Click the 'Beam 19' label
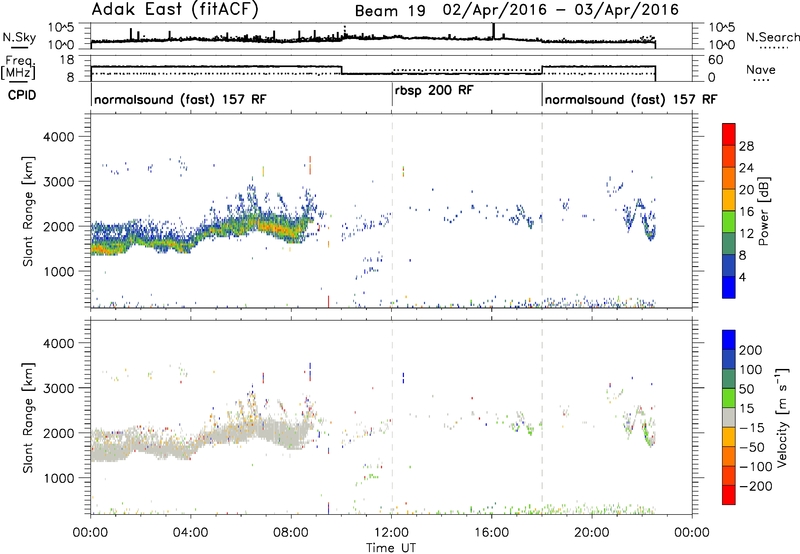Viewport: 800px width, 554px height. click(x=390, y=11)
